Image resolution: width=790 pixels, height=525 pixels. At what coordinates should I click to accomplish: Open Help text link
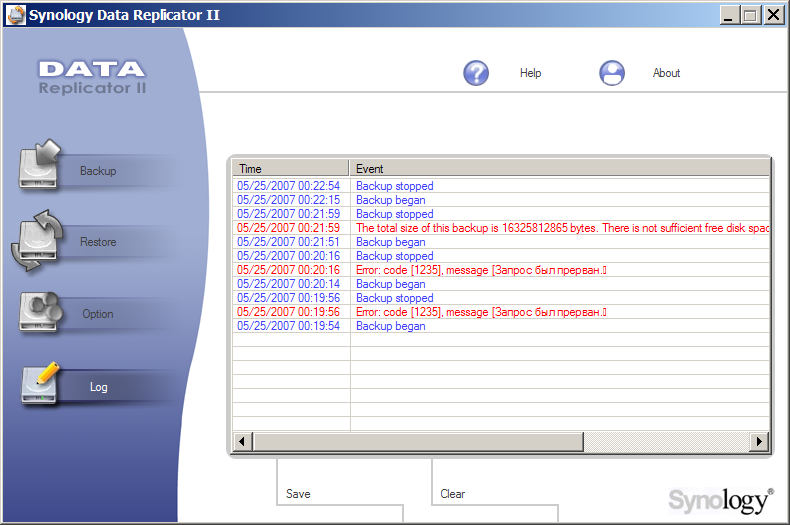(x=531, y=73)
